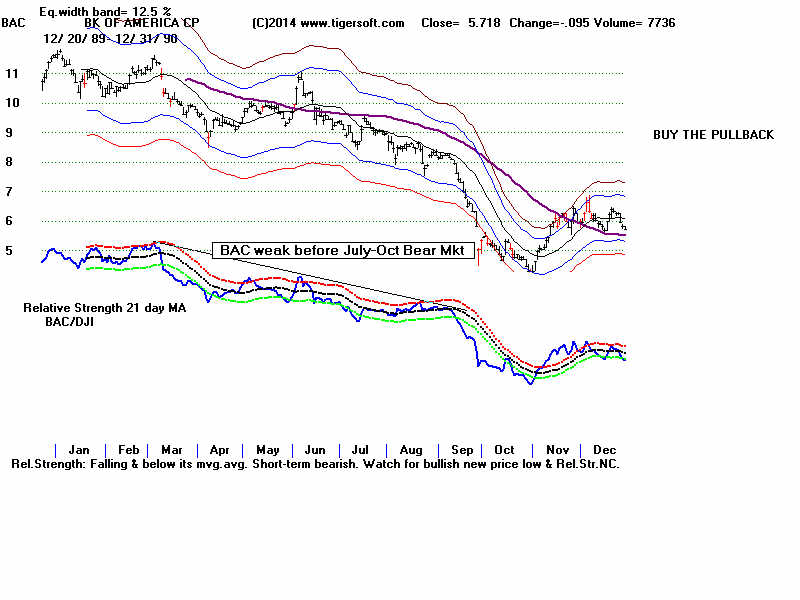Click the price axis label 7

point(9,192)
